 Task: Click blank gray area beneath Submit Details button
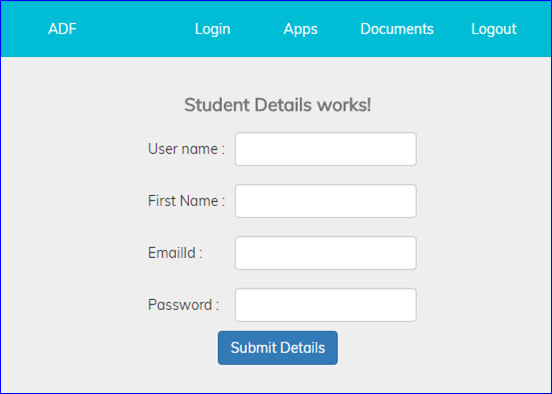click(x=278, y=379)
